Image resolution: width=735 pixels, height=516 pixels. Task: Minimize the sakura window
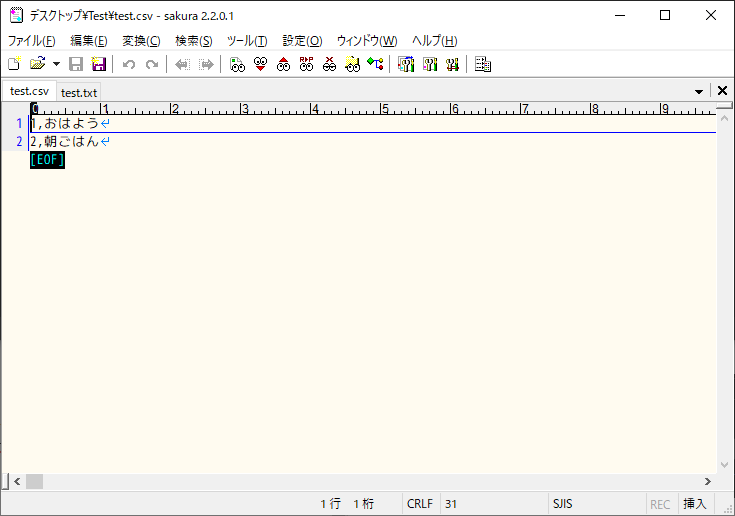click(x=620, y=15)
